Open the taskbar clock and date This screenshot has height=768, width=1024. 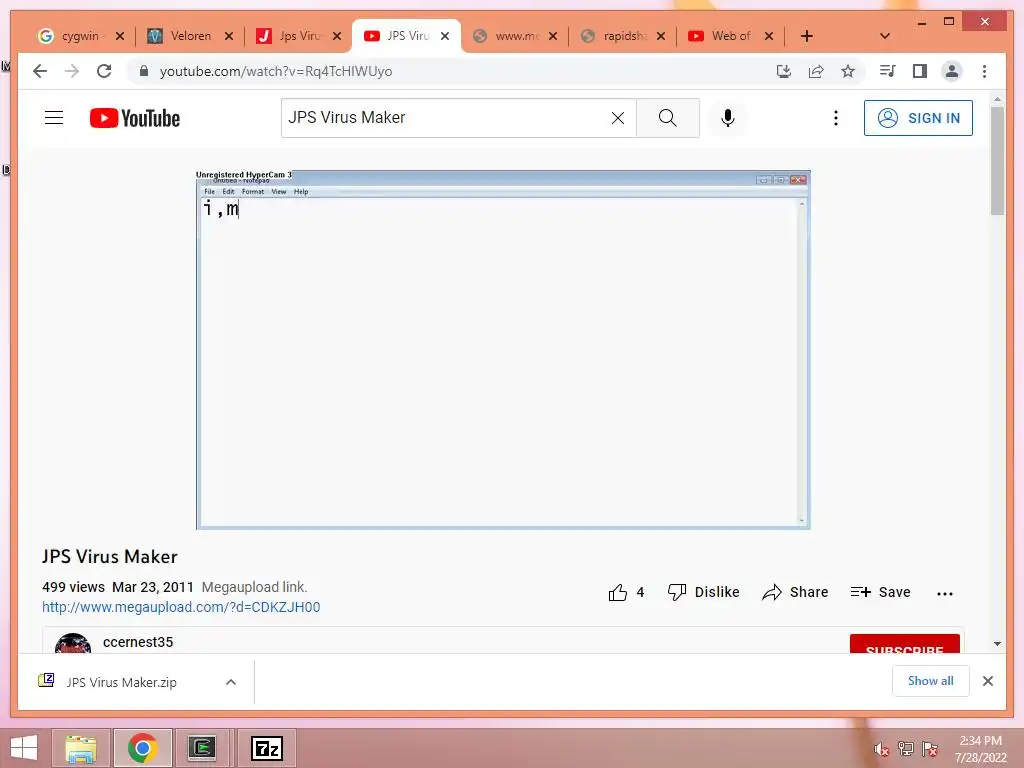click(x=980, y=748)
